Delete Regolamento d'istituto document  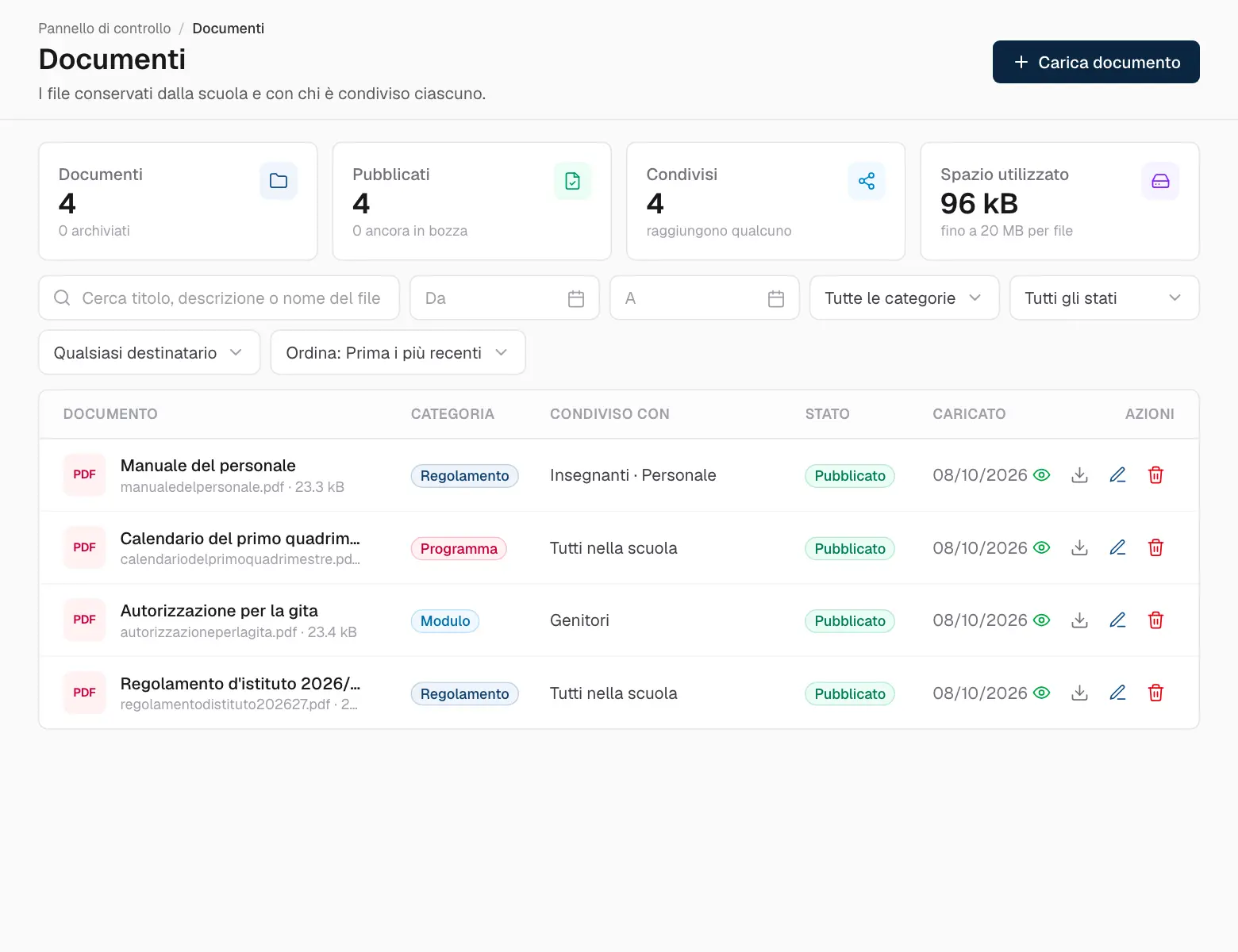[1155, 693]
